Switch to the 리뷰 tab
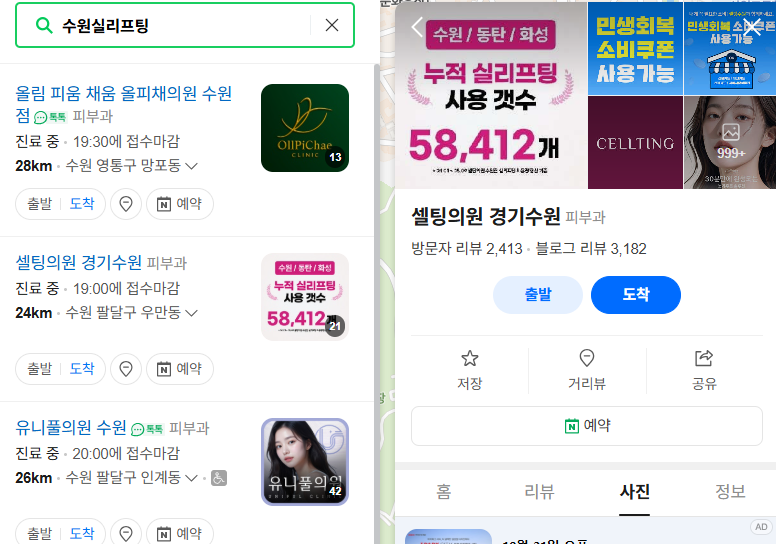776x544 pixels. tap(539, 492)
